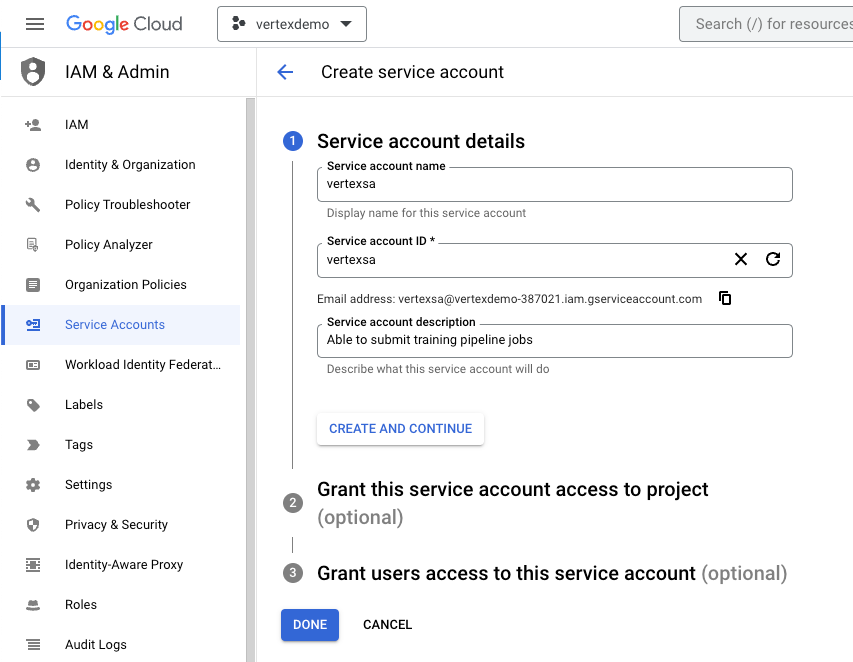853x662 pixels.
Task: Clear the Service account ID field
Action: pos(741,259)
